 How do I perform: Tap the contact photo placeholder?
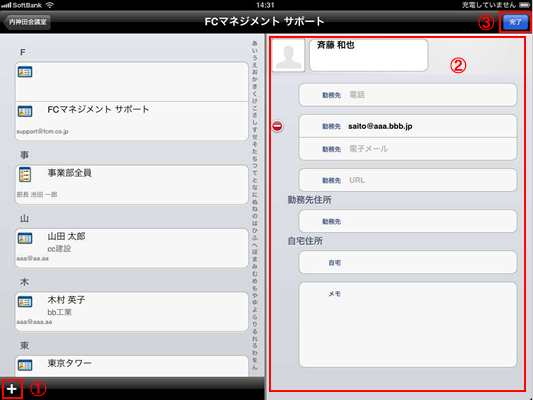pyautogui.click(x=288, y=55)
